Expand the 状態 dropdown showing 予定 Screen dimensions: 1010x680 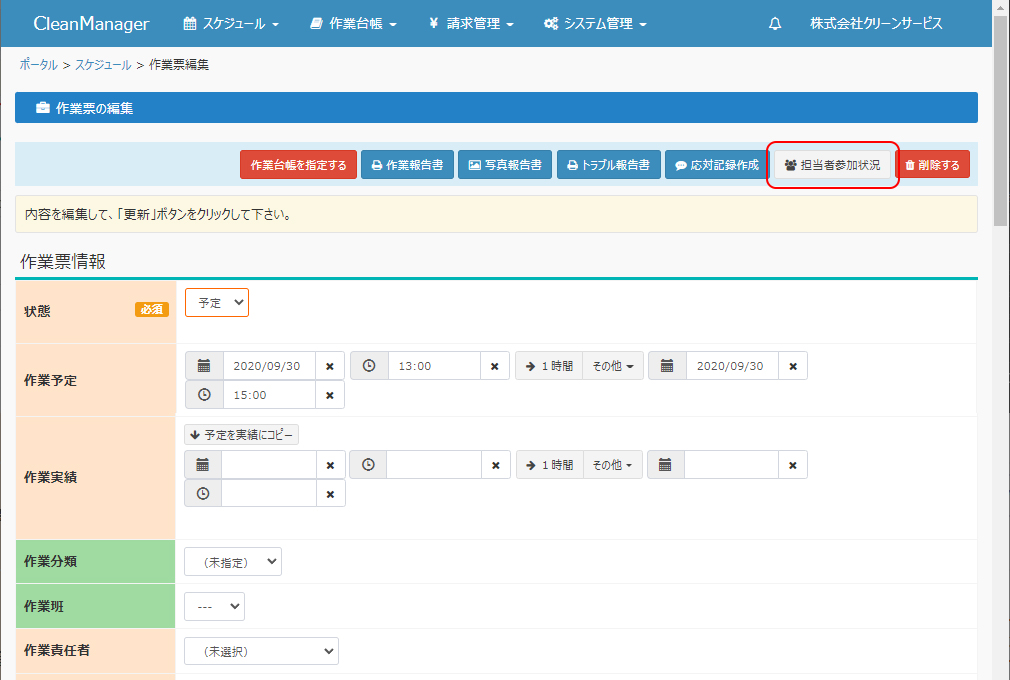(217, 303)
